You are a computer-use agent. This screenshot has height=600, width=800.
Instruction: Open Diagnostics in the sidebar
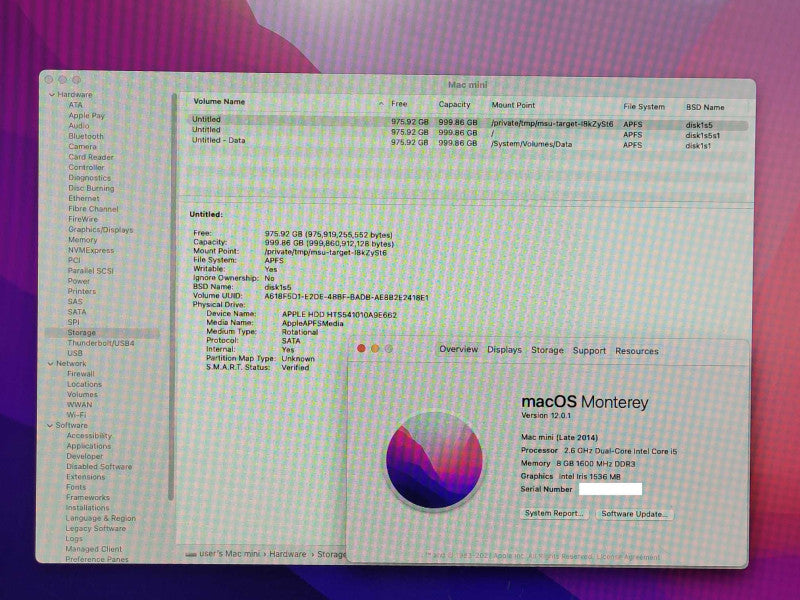(89, 178)
